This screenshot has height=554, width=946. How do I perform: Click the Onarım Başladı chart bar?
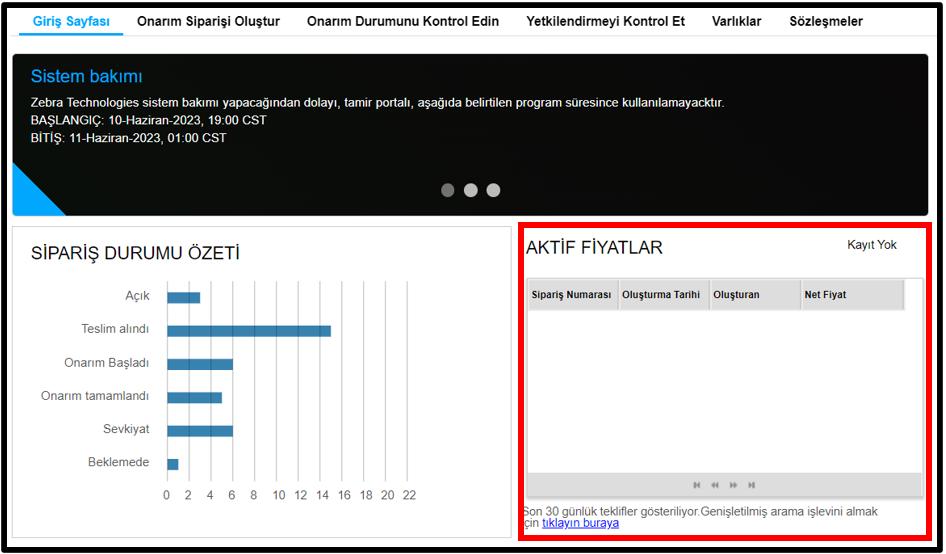click(200, 365)
